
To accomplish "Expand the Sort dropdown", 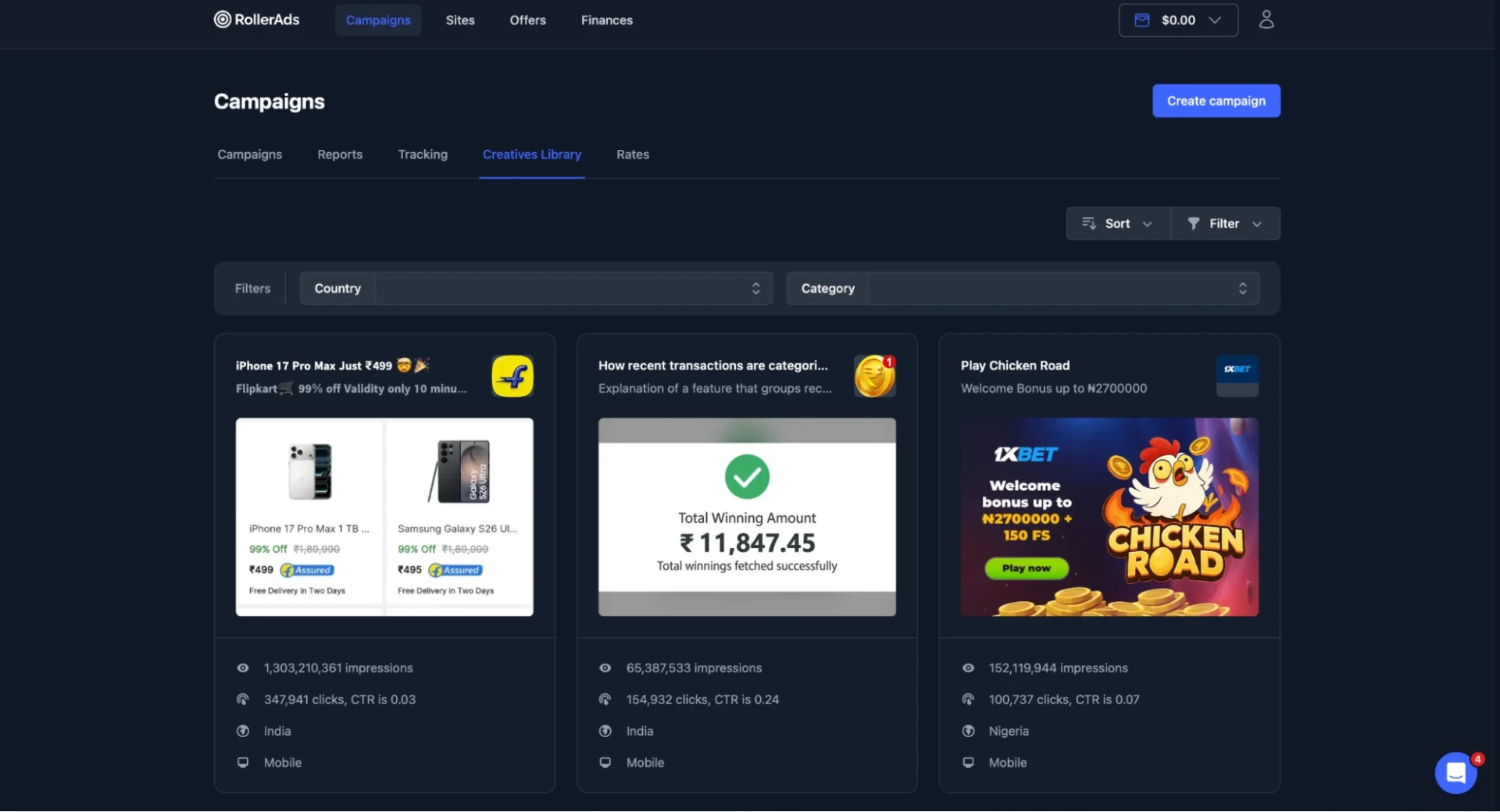I will pyautogui.click(x=1118, y=223).
